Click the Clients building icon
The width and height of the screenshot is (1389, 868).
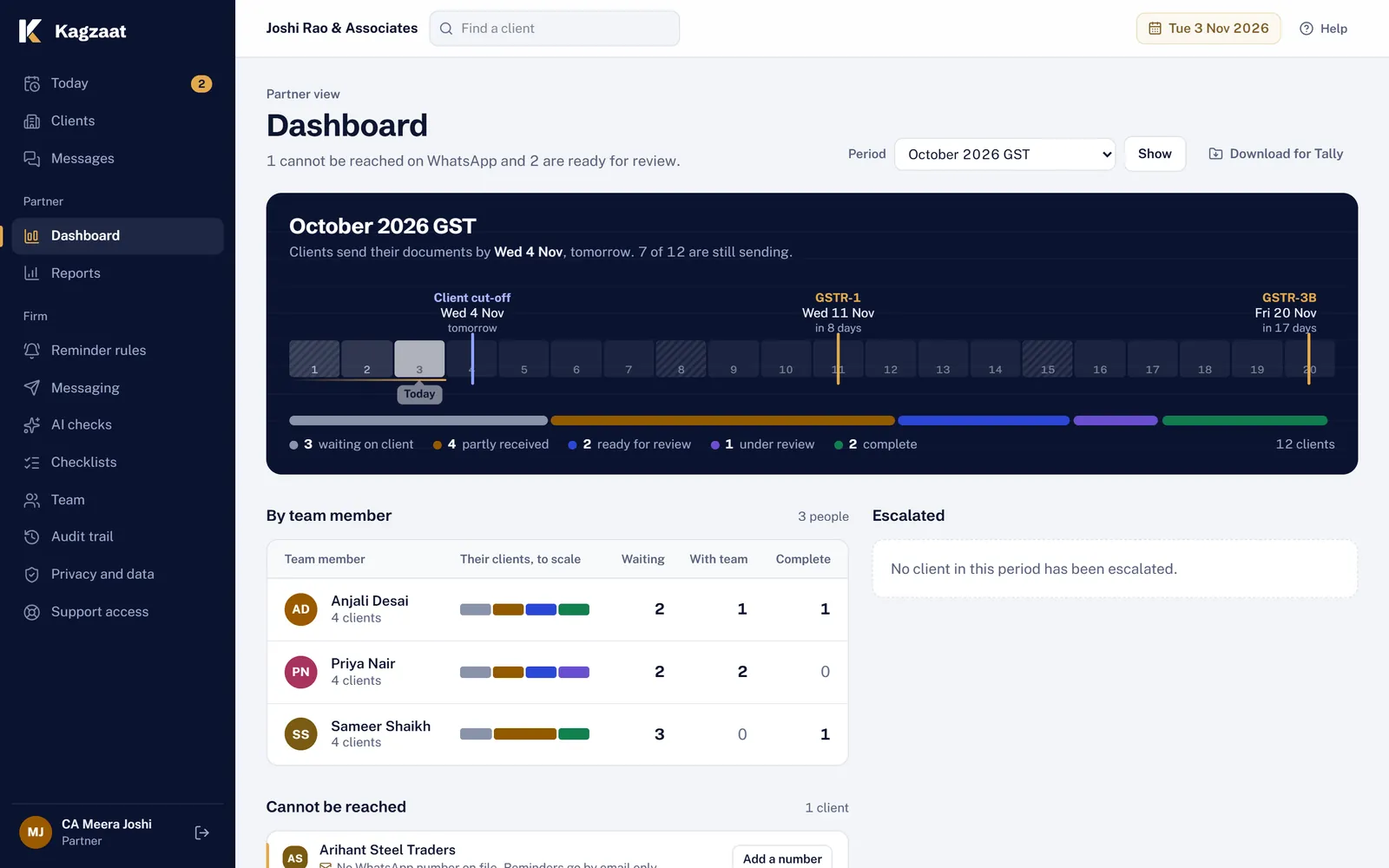32,121
